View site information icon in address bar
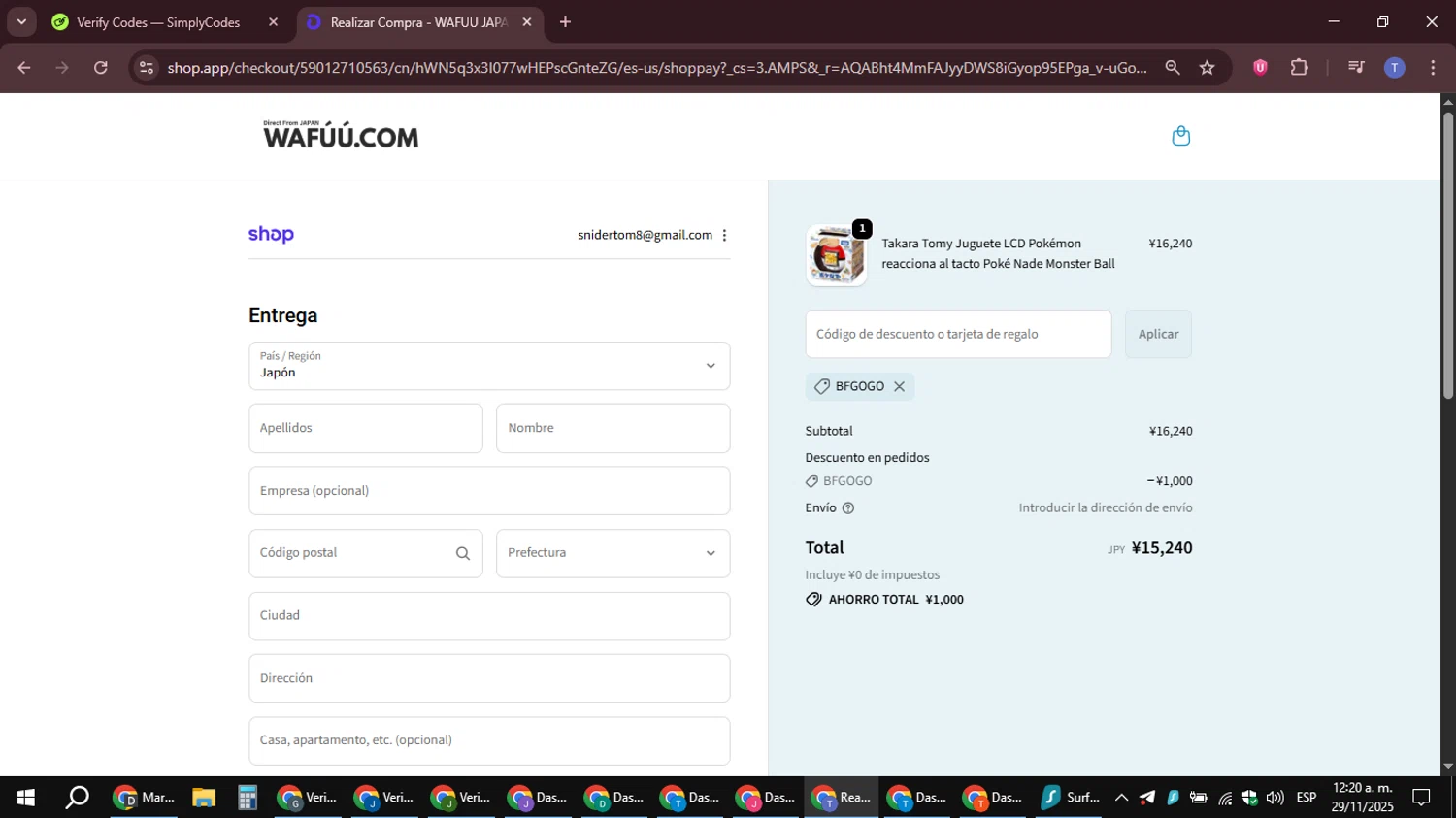The height and width of the screenshot is (818, 1456). 146,67
